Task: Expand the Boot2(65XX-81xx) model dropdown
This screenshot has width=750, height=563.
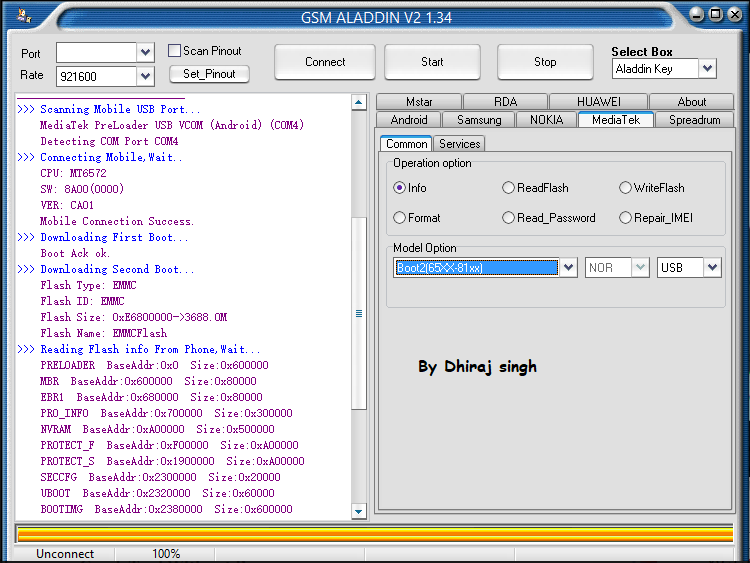Action: point(568,267)
